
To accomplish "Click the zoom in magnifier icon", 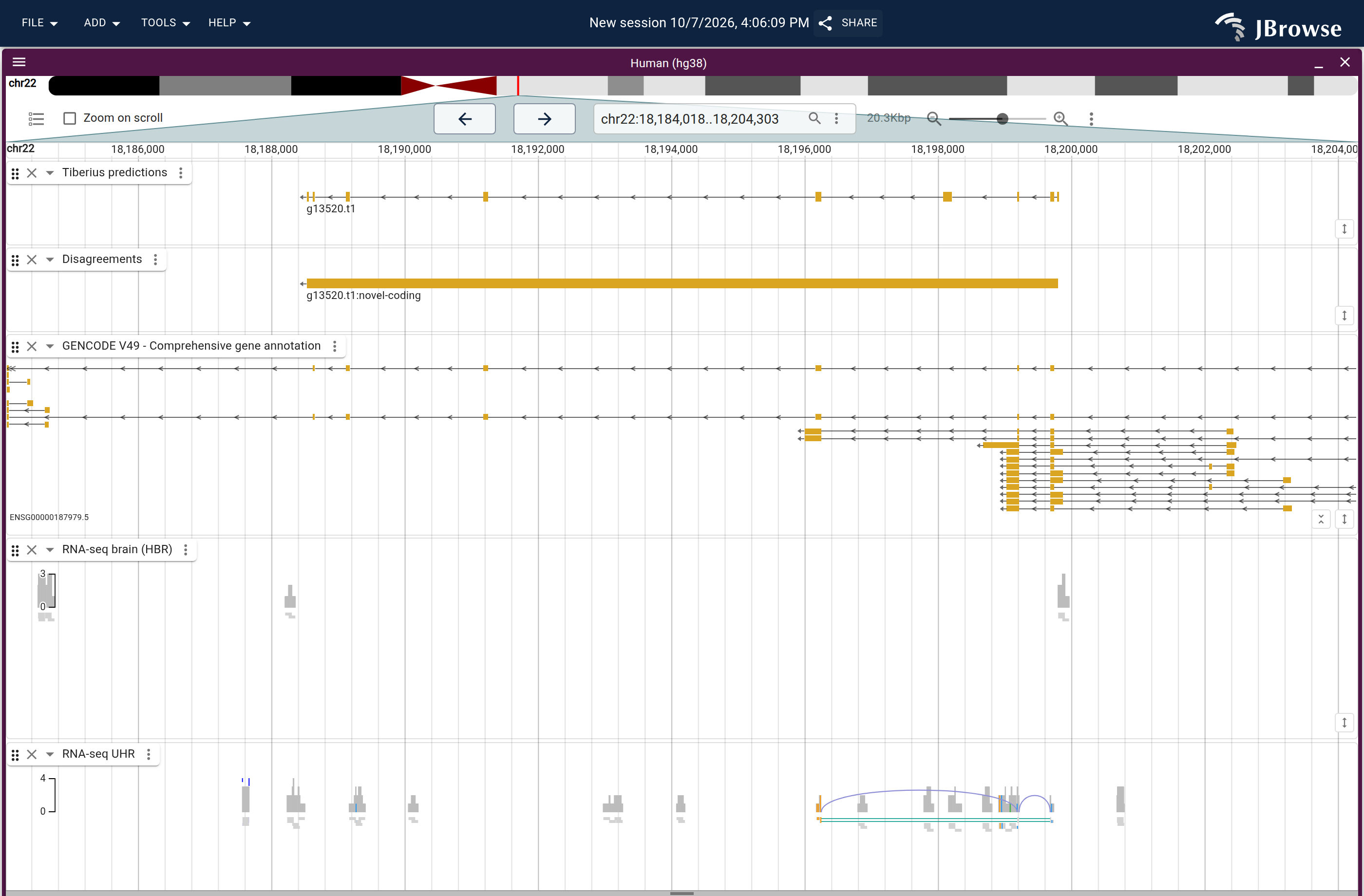I will (x=1060, y=119).
